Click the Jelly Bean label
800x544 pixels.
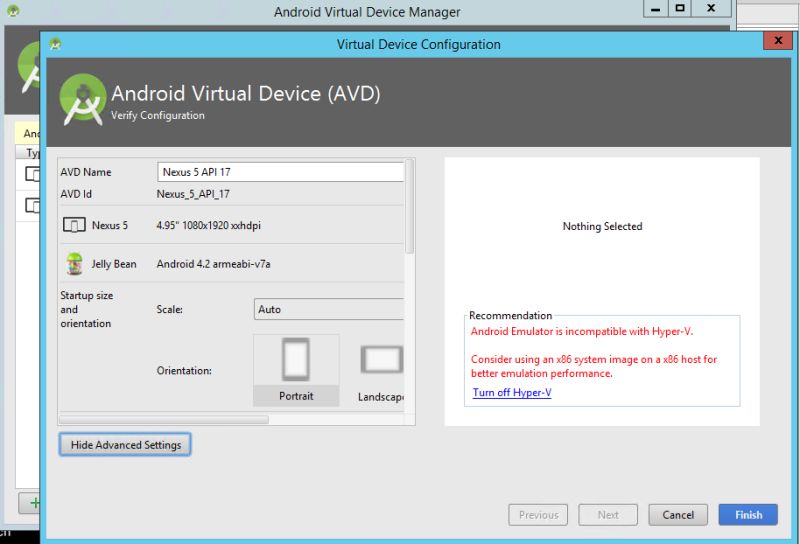[x=114, y=264]
